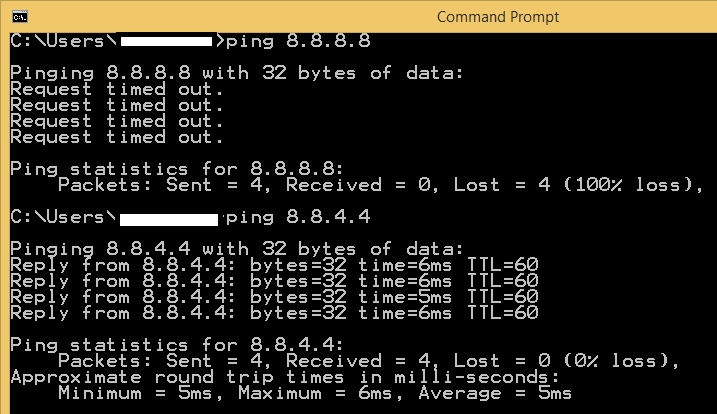The height and width of the screenshot is (414, 717).
Task: Select the last 'Request timed out.' line
Action: 117,137
